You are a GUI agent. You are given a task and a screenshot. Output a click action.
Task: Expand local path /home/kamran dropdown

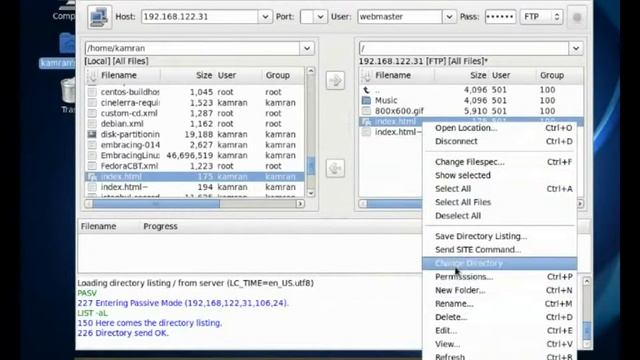pos(307,48)
